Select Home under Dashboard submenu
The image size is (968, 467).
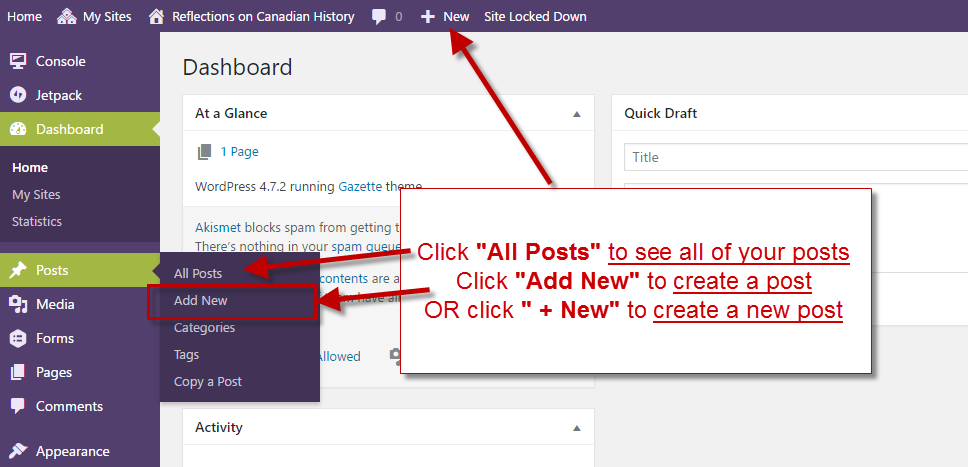tap(30, 167)
